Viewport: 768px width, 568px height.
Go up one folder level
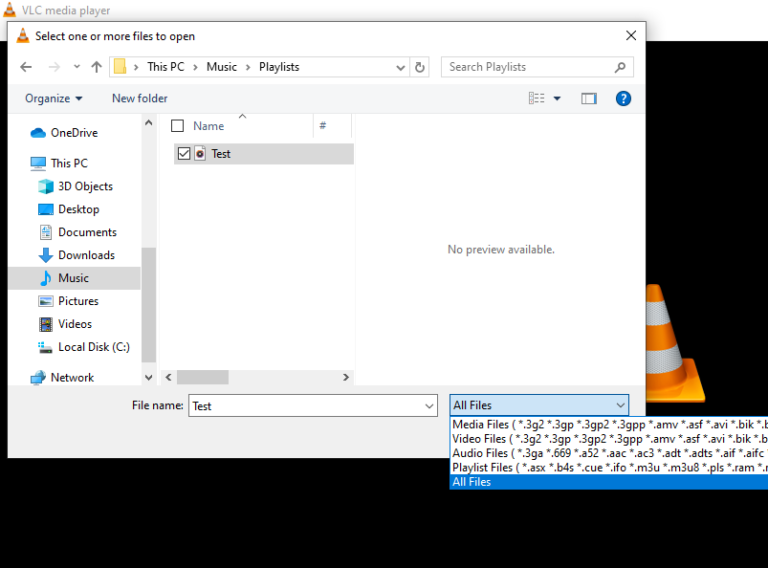click(x=96, y=67)
